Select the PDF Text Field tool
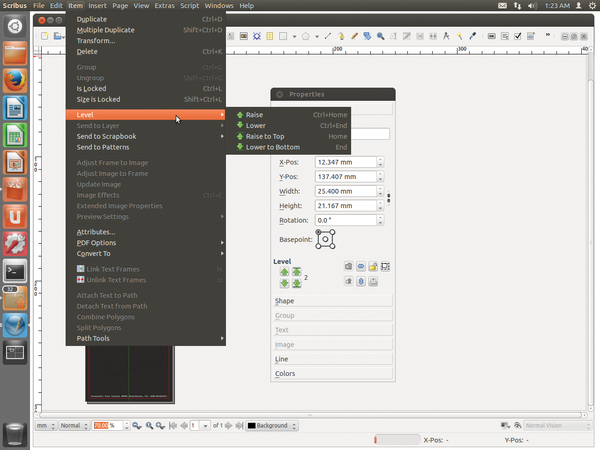This screenshot has width=600, height=450. coord(505,36)
